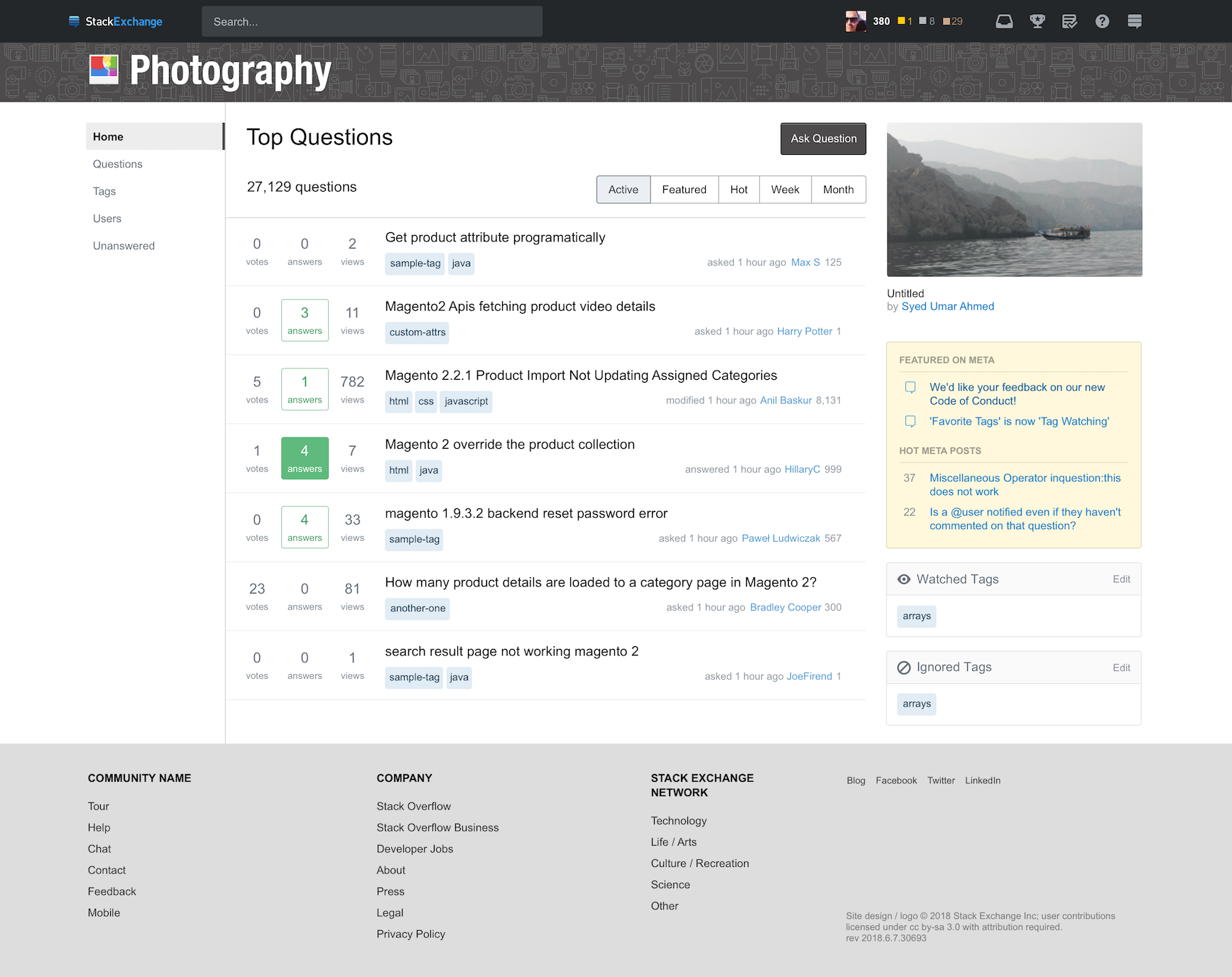
Task: Open the achievements trophy icon
Action: point(1037,21)
